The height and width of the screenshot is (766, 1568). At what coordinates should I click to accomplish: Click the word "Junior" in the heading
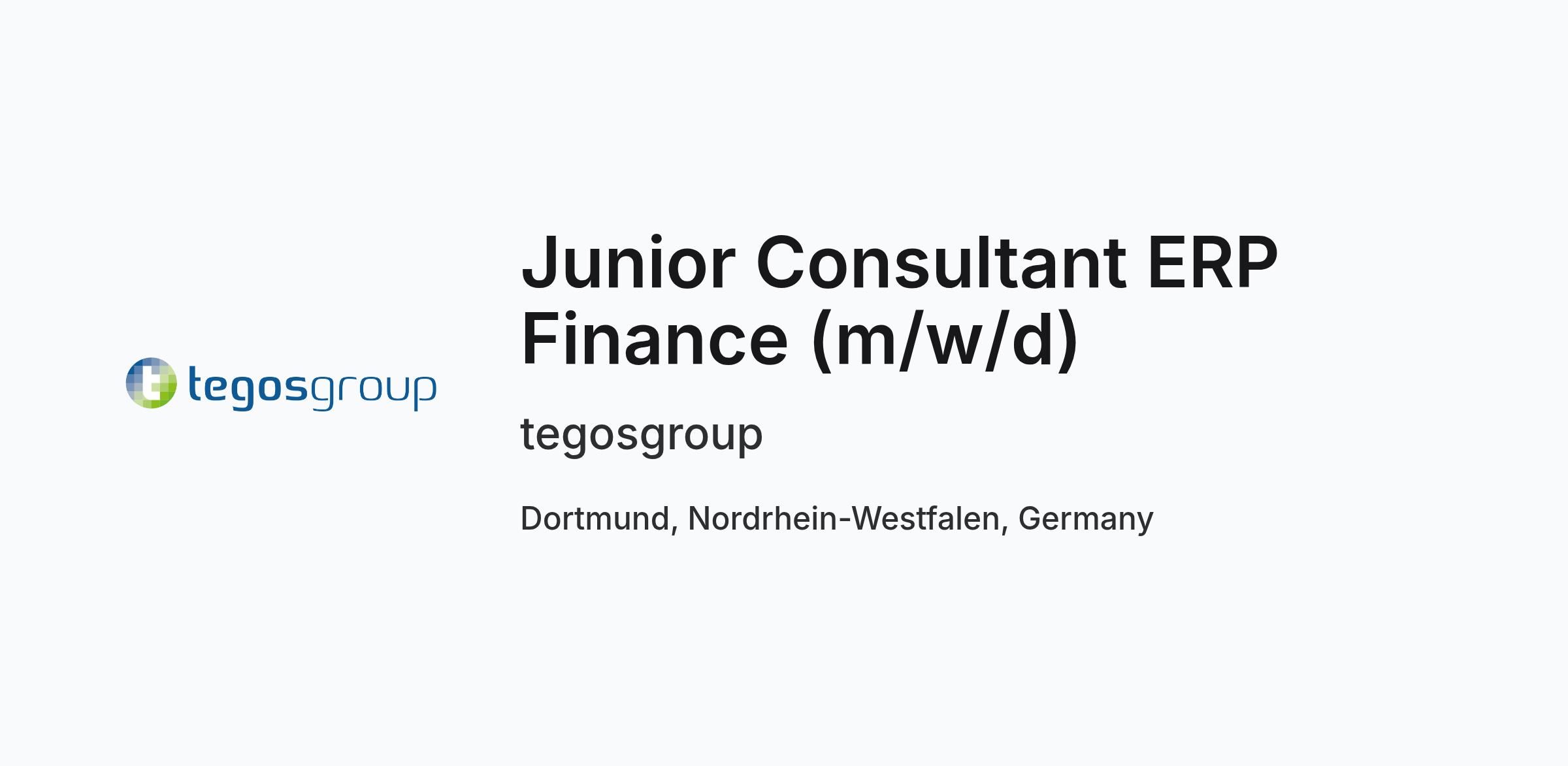click(629, 263)
